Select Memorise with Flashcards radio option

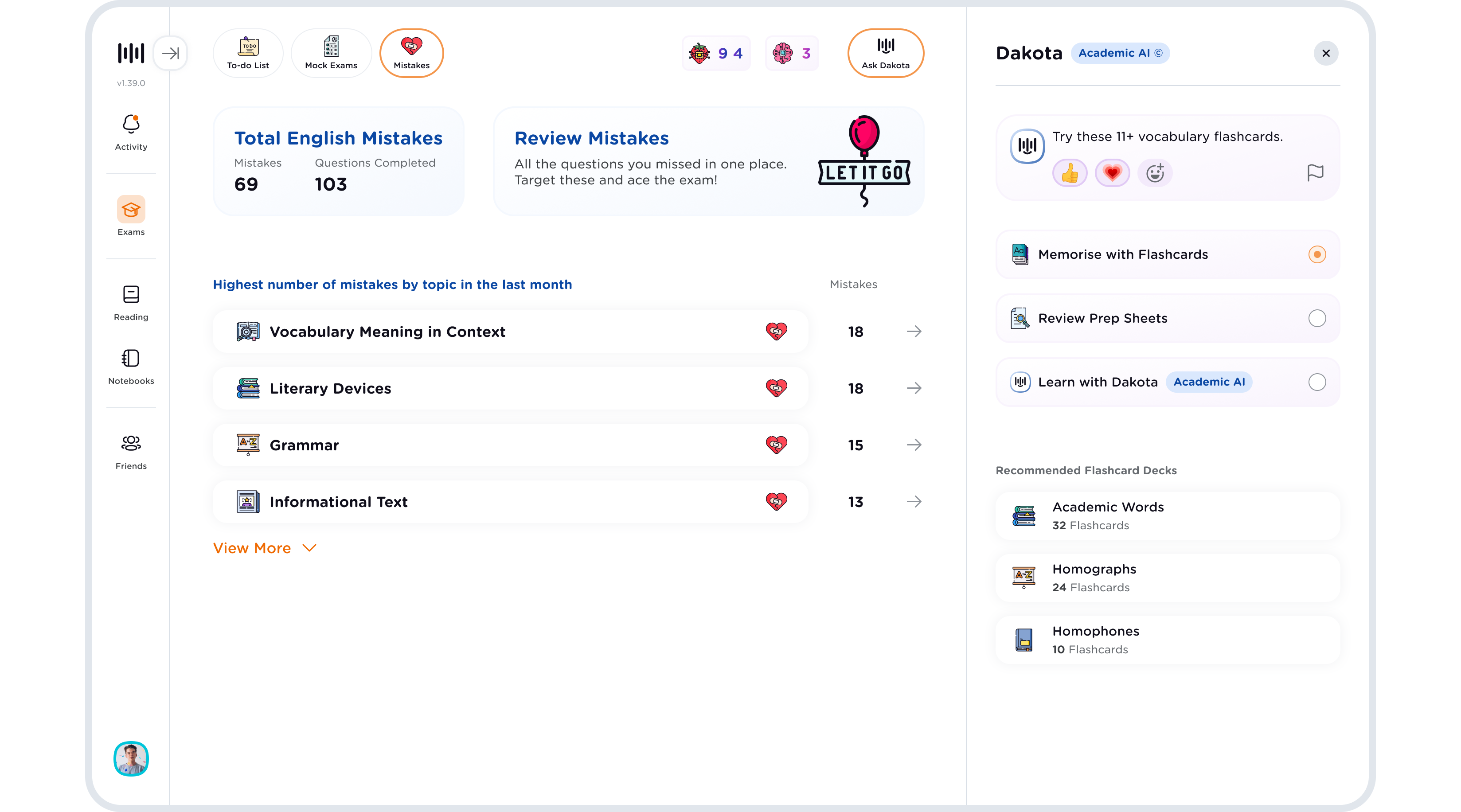(x=1317, y=254)
